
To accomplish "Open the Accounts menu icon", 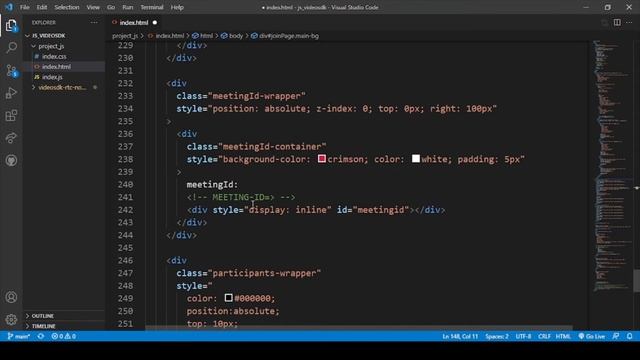I will [x=11, y=297].
